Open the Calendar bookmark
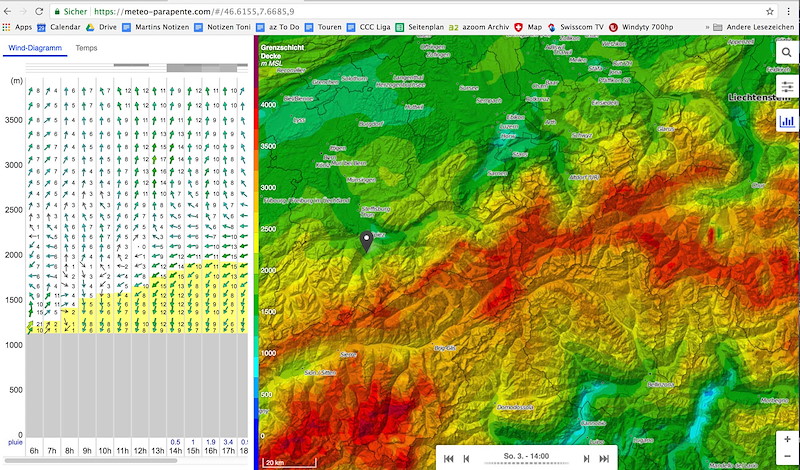800x470 pixels. click(58, 27)
